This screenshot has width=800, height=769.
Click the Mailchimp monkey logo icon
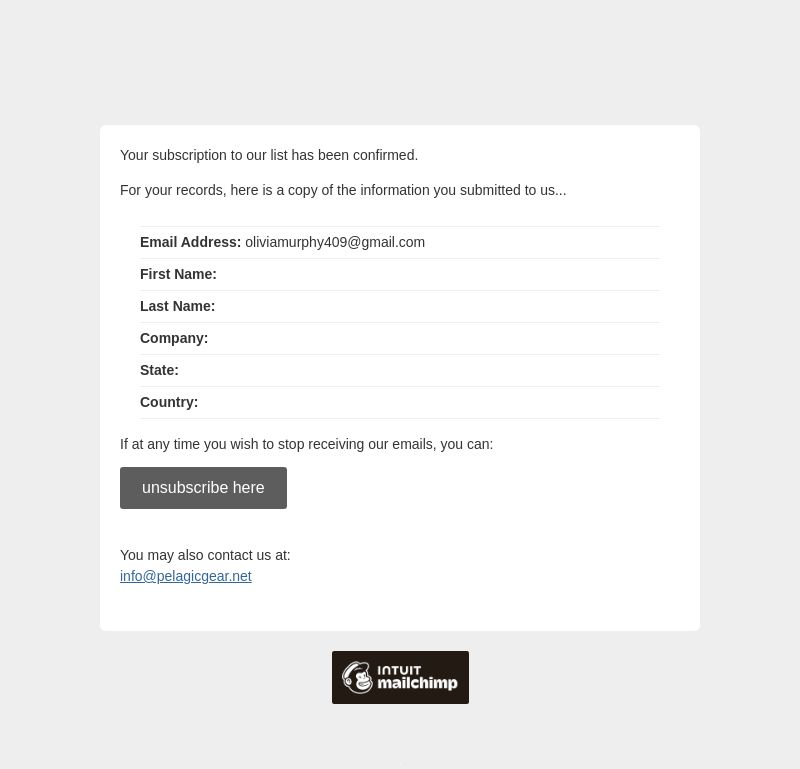click(x=357, y=677)
